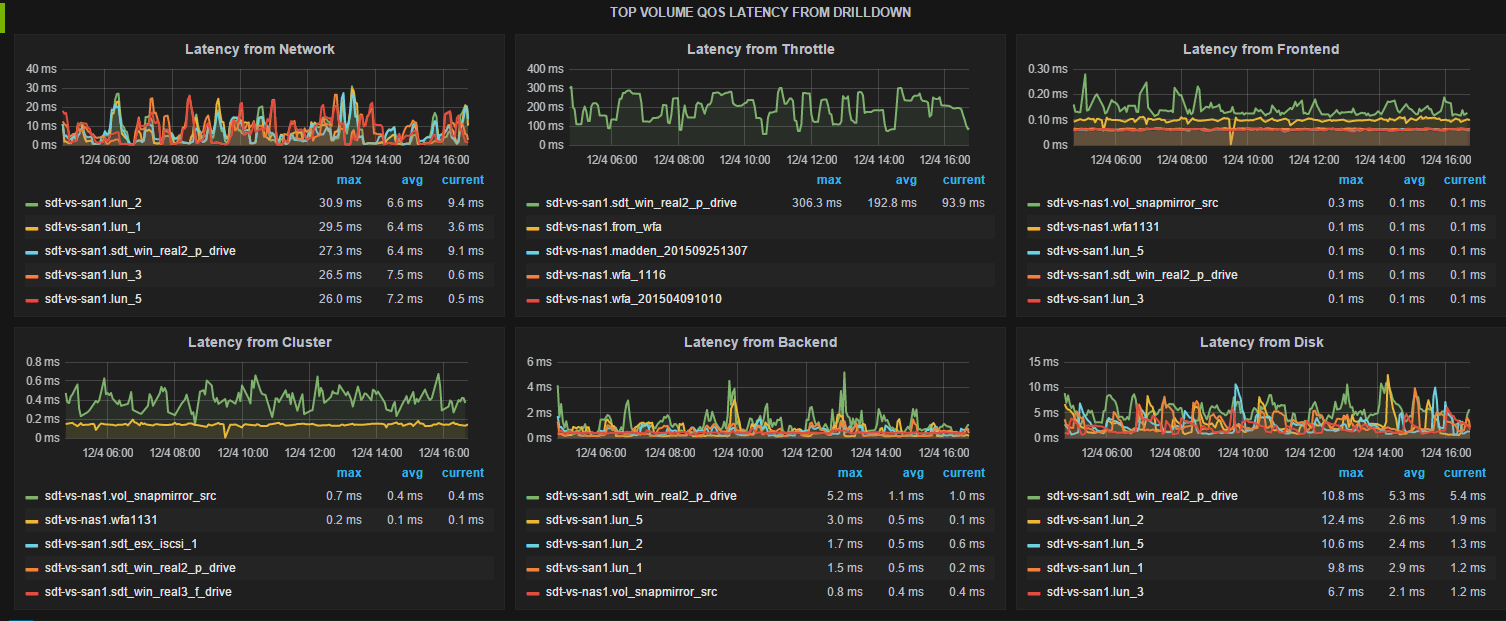Sort Throttle legend by max column

pyautogui.click(x=829, y=180)
